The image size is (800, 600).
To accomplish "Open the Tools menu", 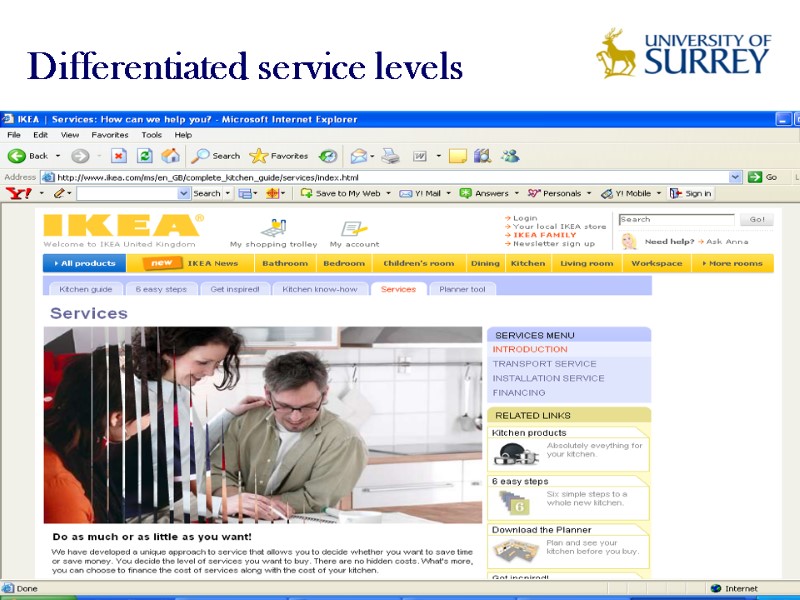I will pyautogui.click(x=152, y=135).
